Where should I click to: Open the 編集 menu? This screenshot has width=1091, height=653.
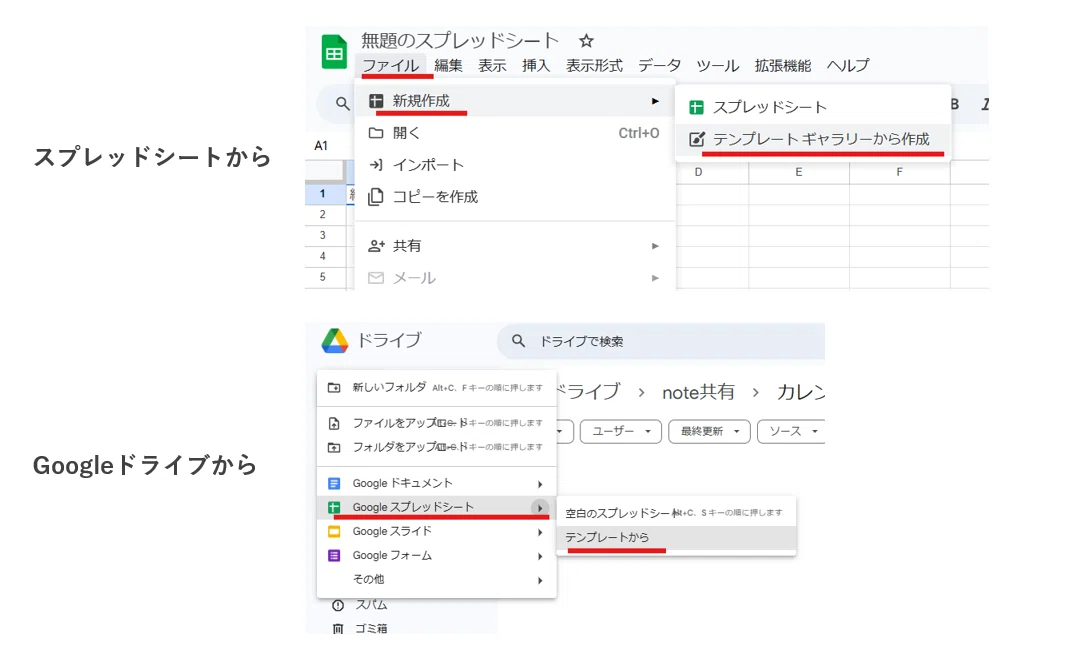448,65
